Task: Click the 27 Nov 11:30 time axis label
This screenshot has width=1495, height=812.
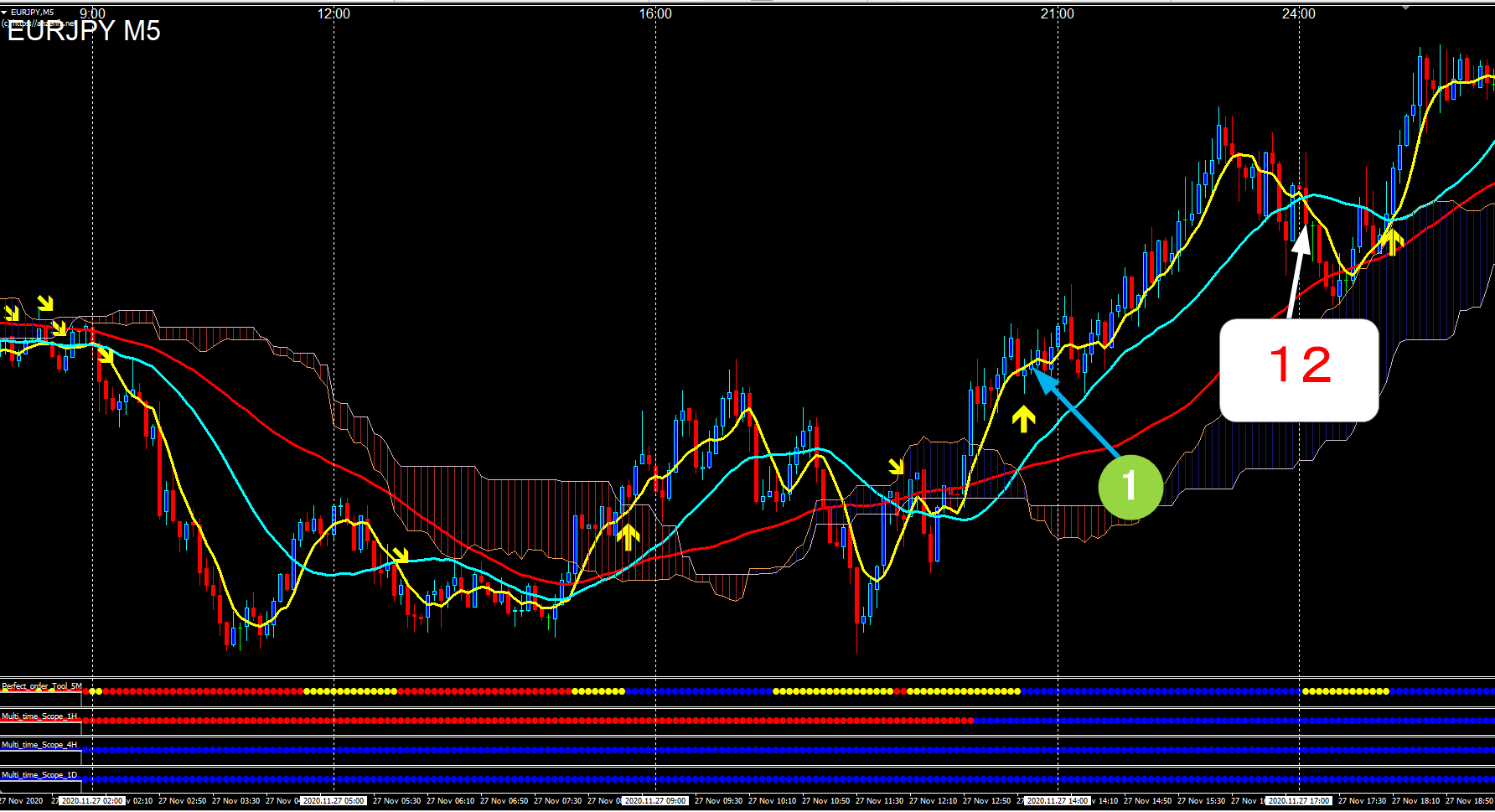Action: (x=879, y=801)
